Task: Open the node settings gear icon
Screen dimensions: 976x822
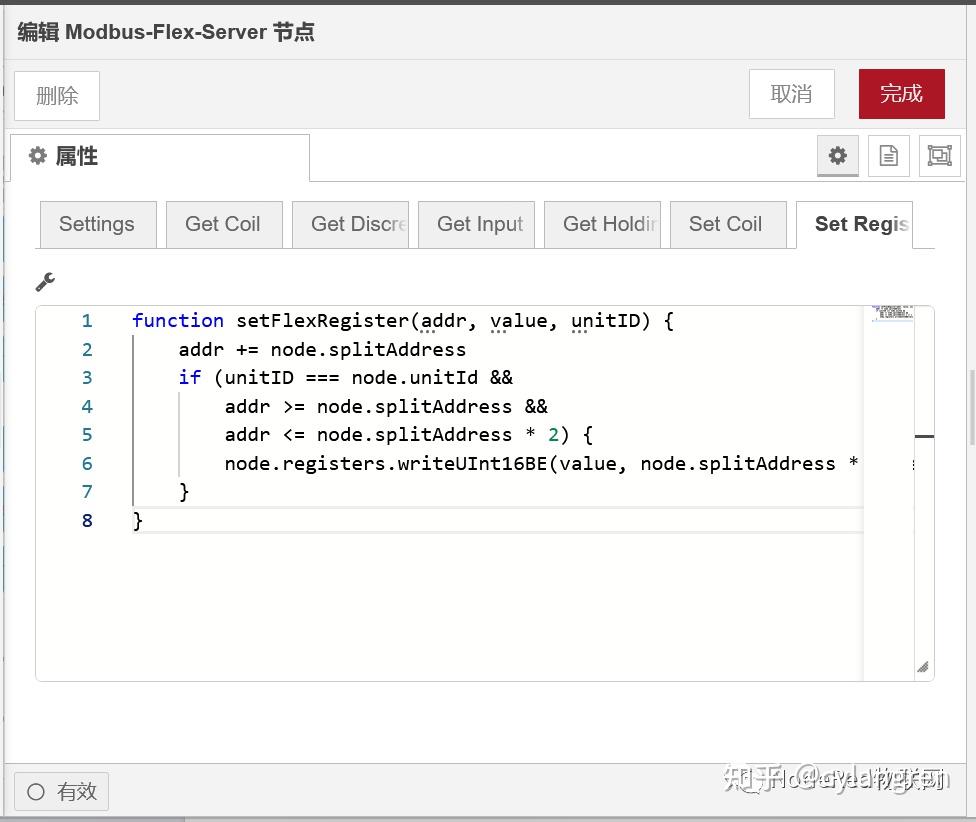Action: tap(837, 156)
